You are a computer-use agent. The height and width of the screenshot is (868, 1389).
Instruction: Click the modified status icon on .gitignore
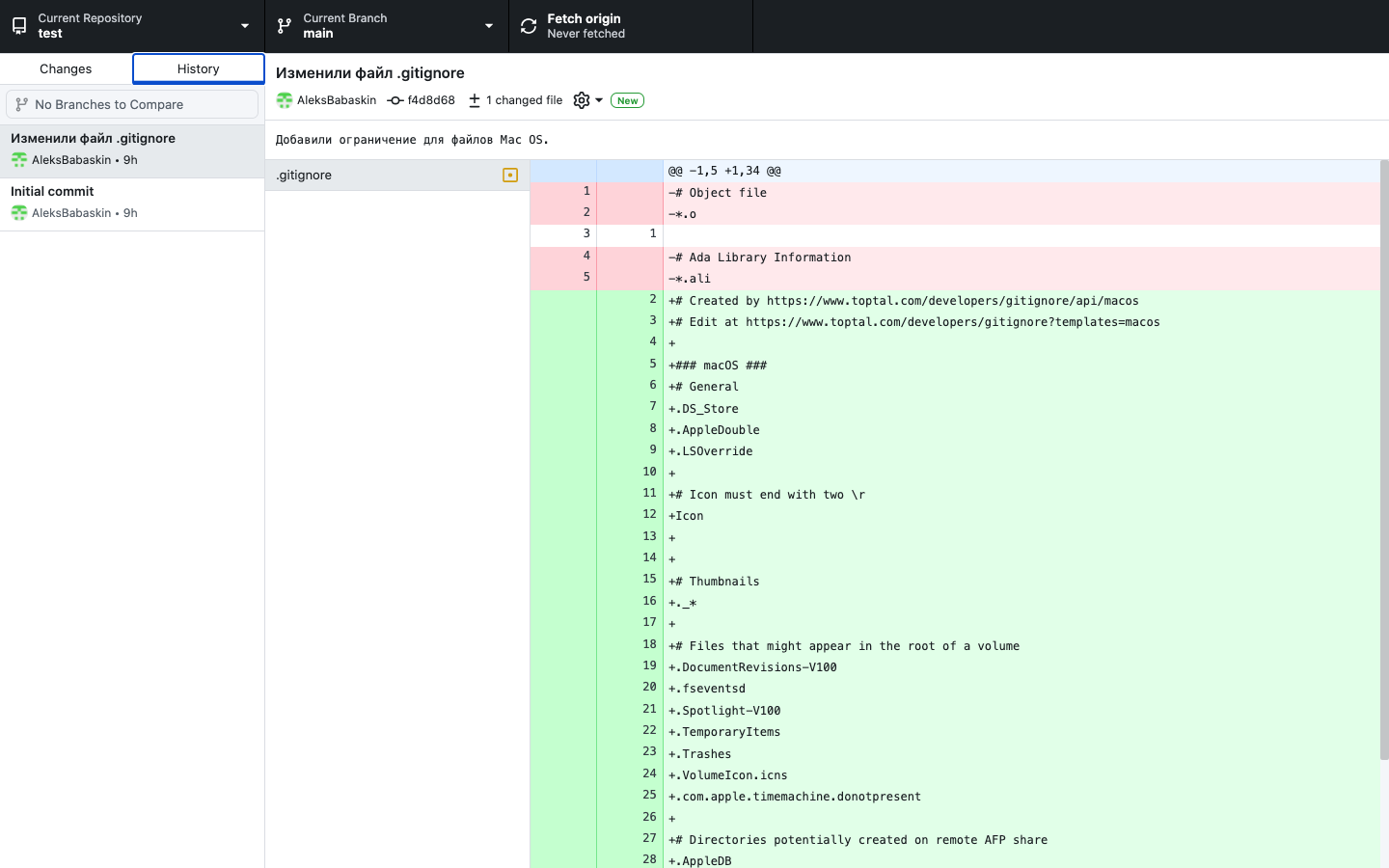[510, 176]
